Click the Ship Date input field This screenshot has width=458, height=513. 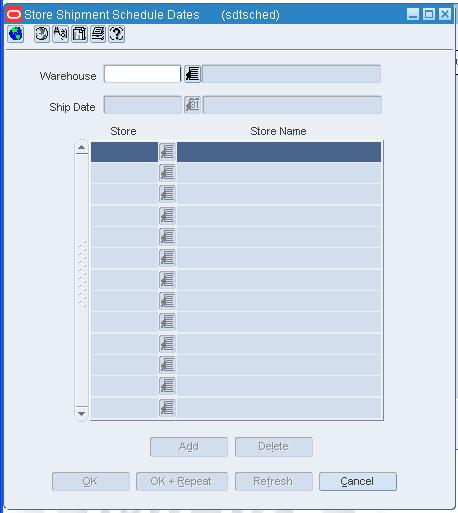[143, 105]
